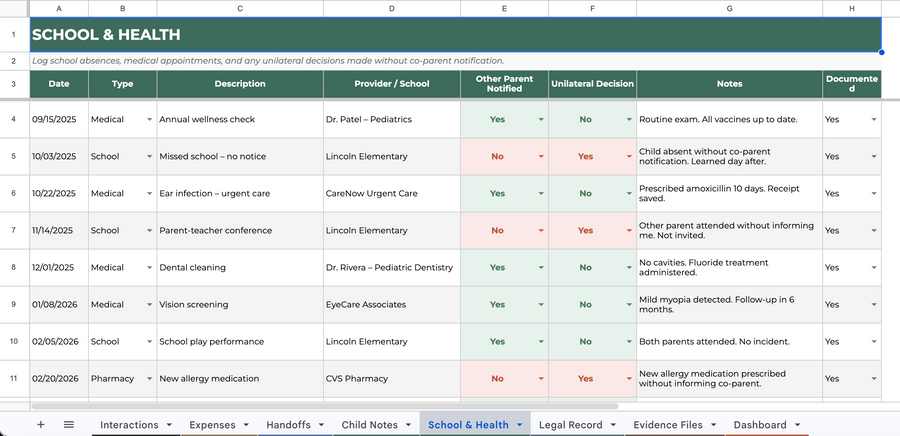
Task: Click the horizontal scrollbar
Action: [325, 406]
